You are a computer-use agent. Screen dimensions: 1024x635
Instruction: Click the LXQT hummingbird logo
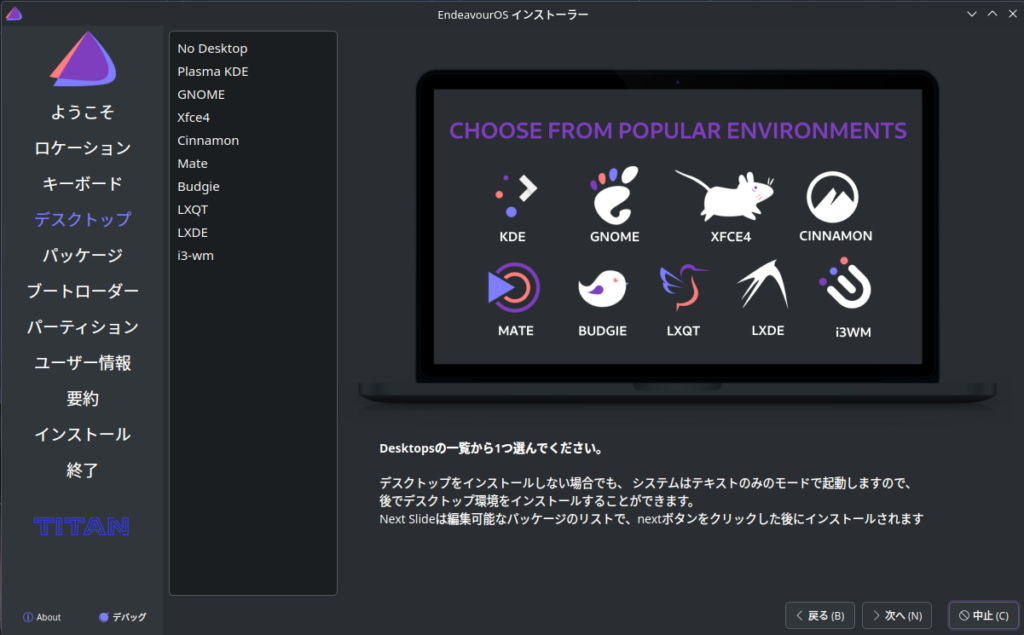pyautogui.click(x=681, y=289)
